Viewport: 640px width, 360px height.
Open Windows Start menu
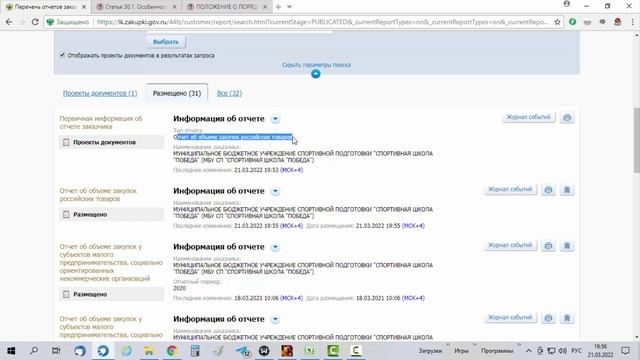pos(11,351)
